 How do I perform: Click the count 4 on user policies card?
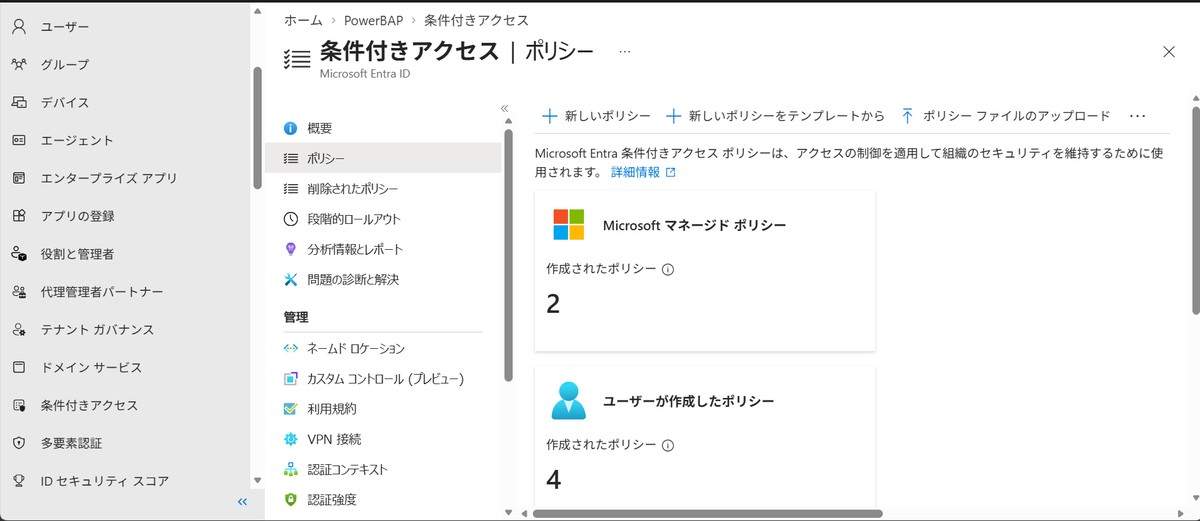(554, 480)
